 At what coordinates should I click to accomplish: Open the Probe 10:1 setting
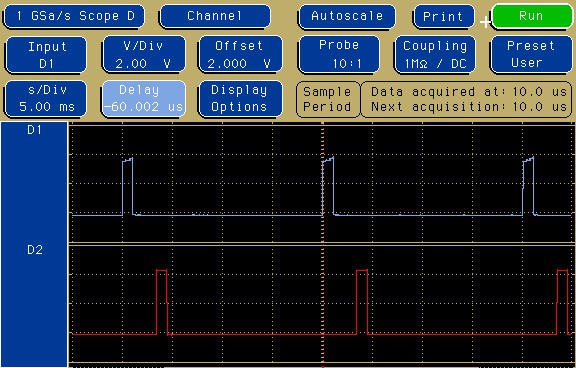click(339, 55)
